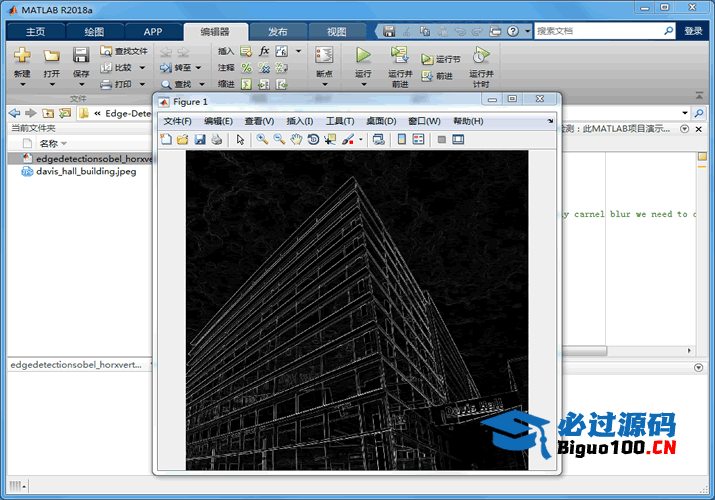
Task: Open the Go To (转至) dropdown
Action: coord(197,68)
